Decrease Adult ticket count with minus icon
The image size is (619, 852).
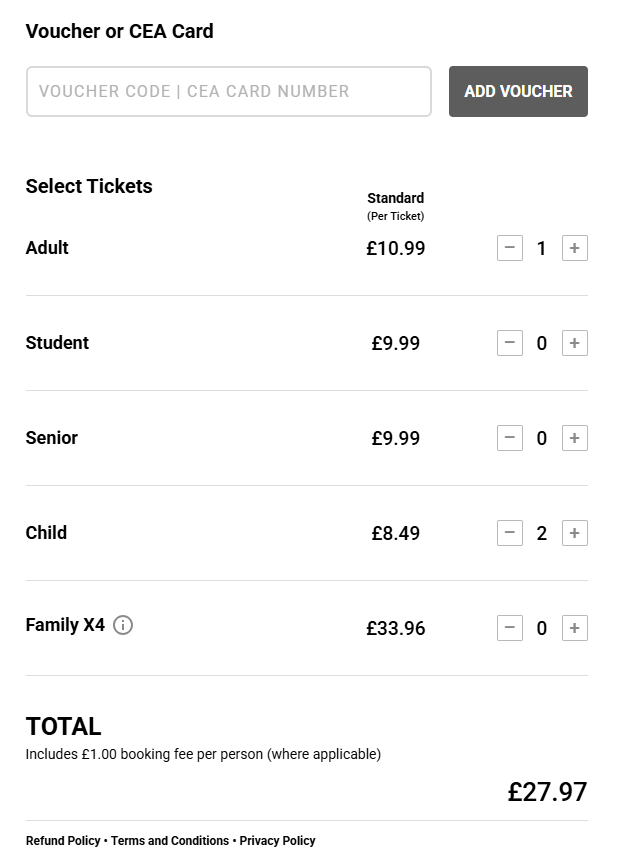tap(510, 248)
